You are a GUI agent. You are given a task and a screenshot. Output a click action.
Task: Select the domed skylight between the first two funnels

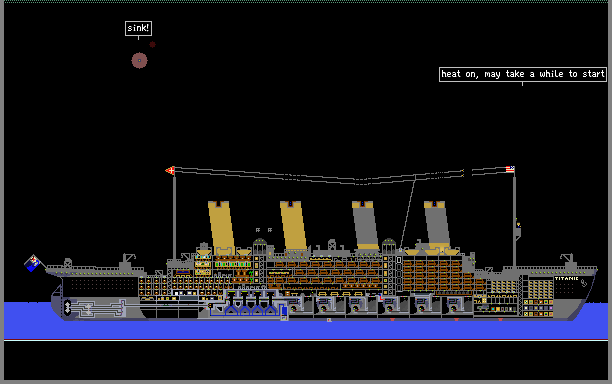(260, 247)
